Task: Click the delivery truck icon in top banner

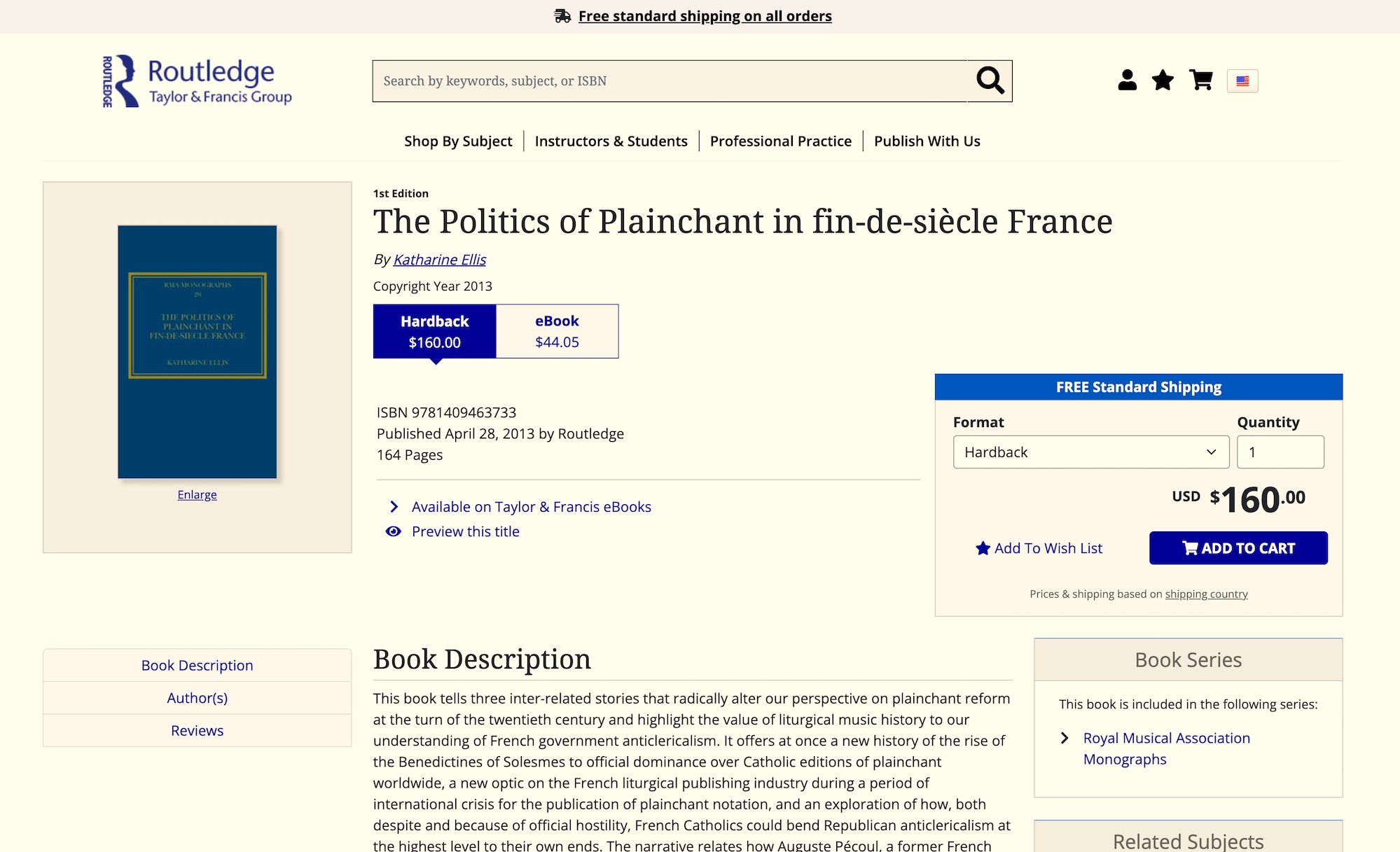Action: pyautogui.click(x=562, y=16)
